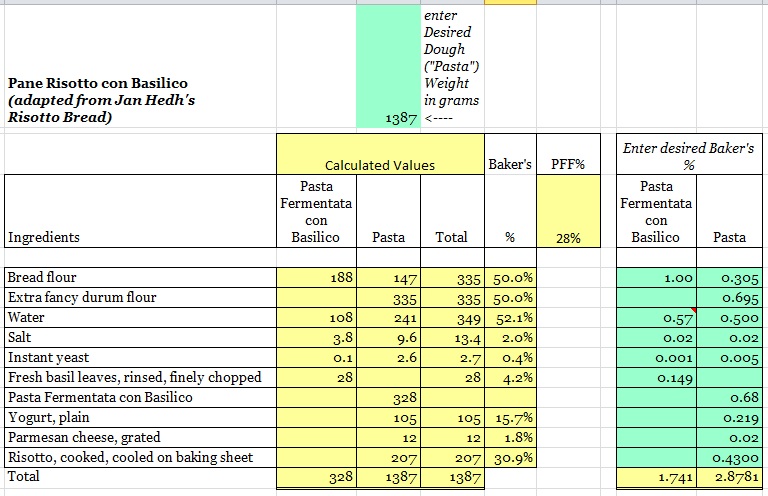The height and width of the screenshot is (496, 768).
Task: Click the Risotto 30.9% baker's percent cell
Action: tap(510, 458)
